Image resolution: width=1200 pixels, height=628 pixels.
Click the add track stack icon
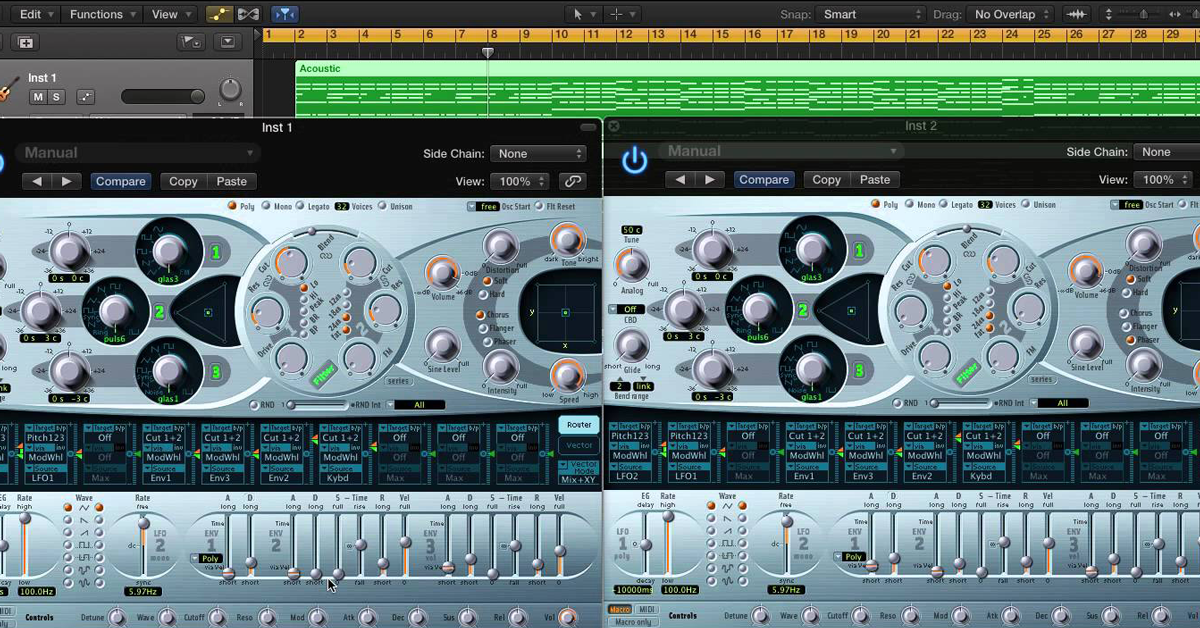(26, 42)
